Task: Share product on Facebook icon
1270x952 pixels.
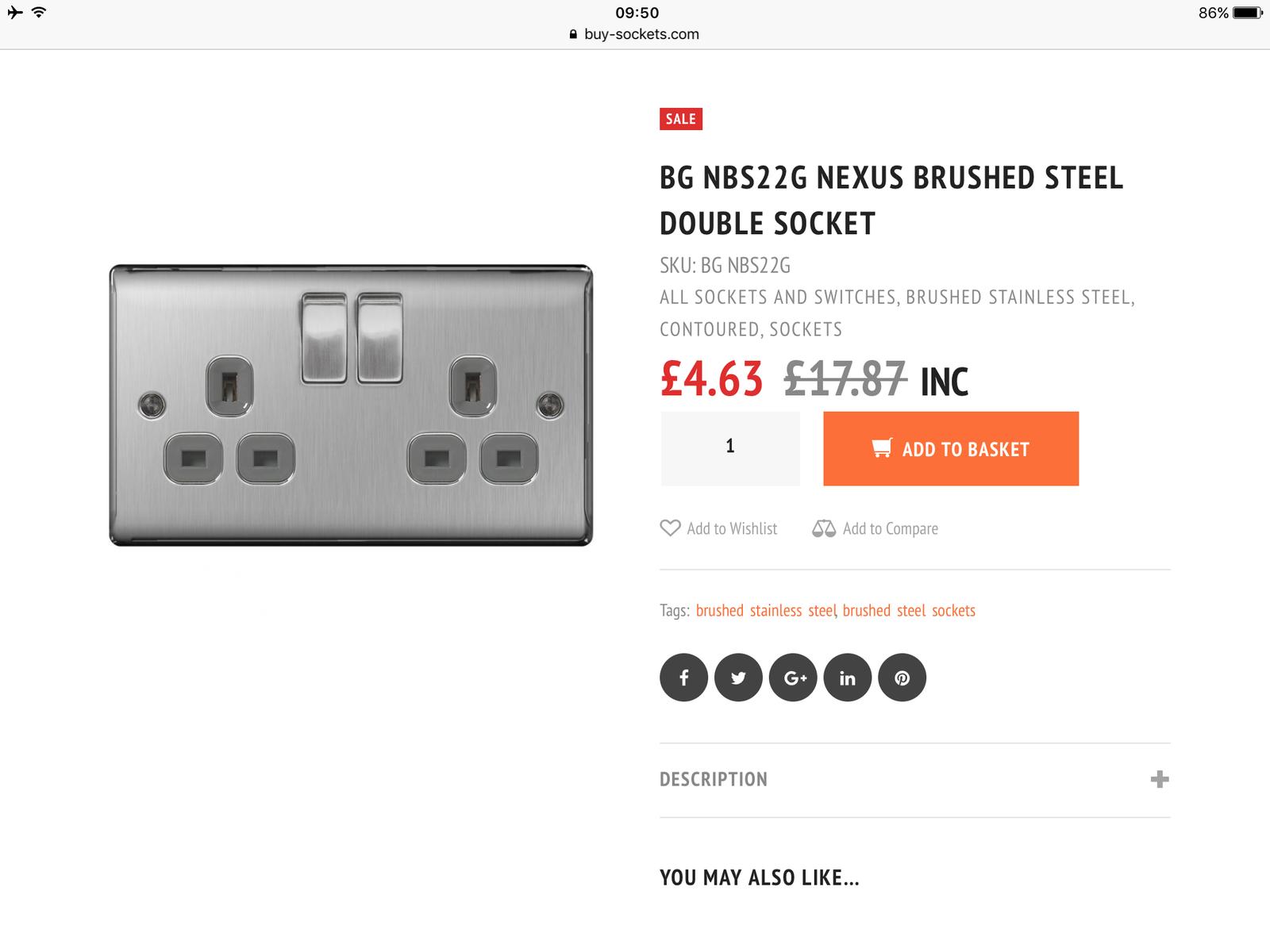Action: point(683,678)
